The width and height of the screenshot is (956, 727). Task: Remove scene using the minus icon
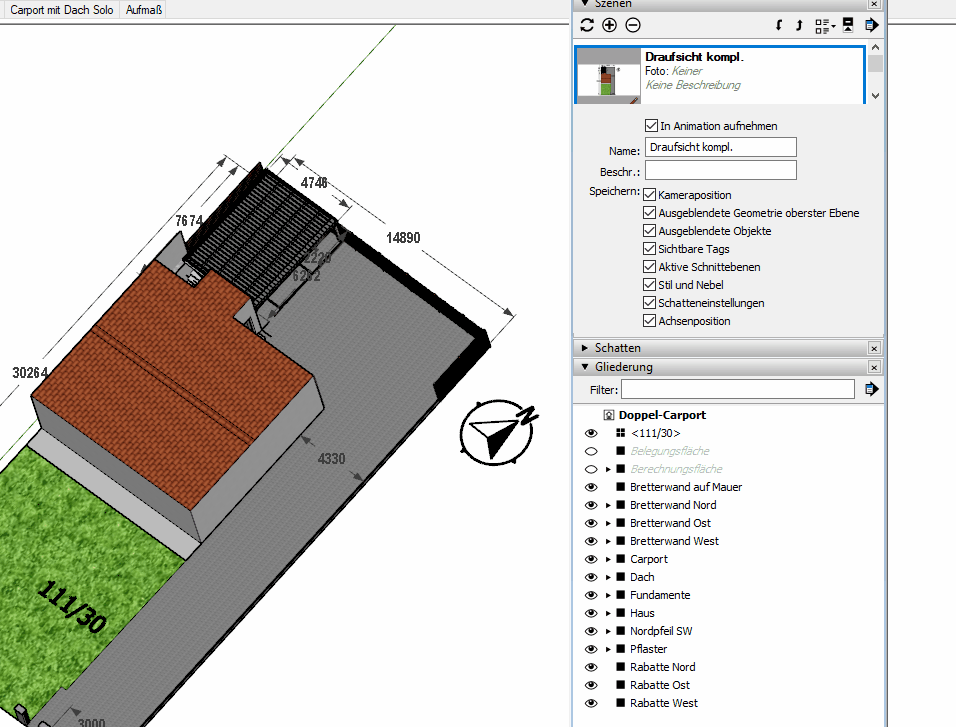632,25
